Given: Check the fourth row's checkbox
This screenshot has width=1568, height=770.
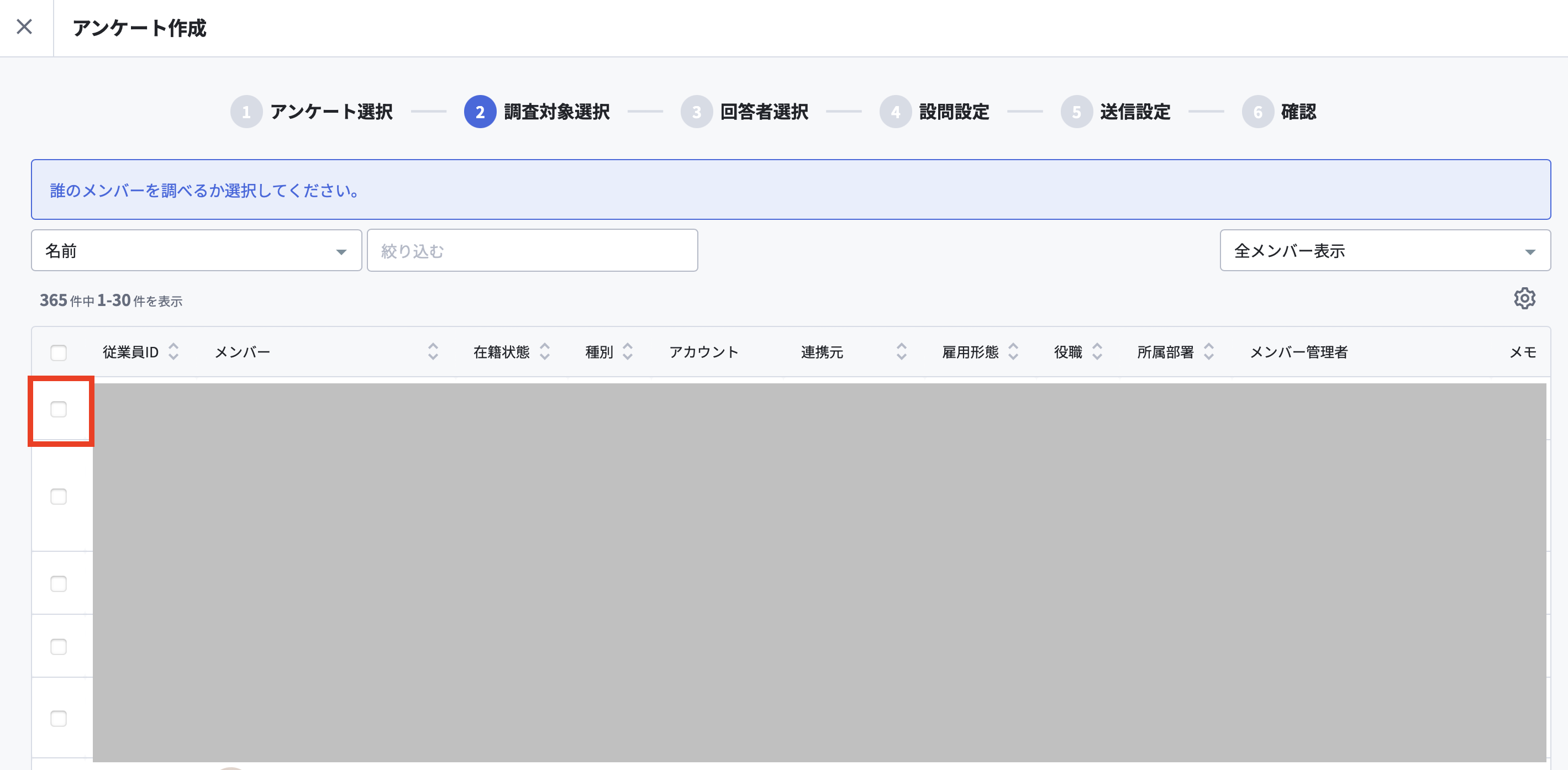Looking at the screenshot, I should [59, 646].
